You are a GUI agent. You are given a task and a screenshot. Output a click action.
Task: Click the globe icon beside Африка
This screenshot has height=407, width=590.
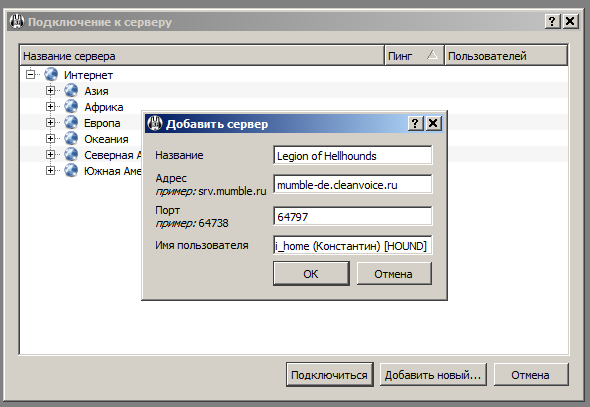click(x=71, y=106)
